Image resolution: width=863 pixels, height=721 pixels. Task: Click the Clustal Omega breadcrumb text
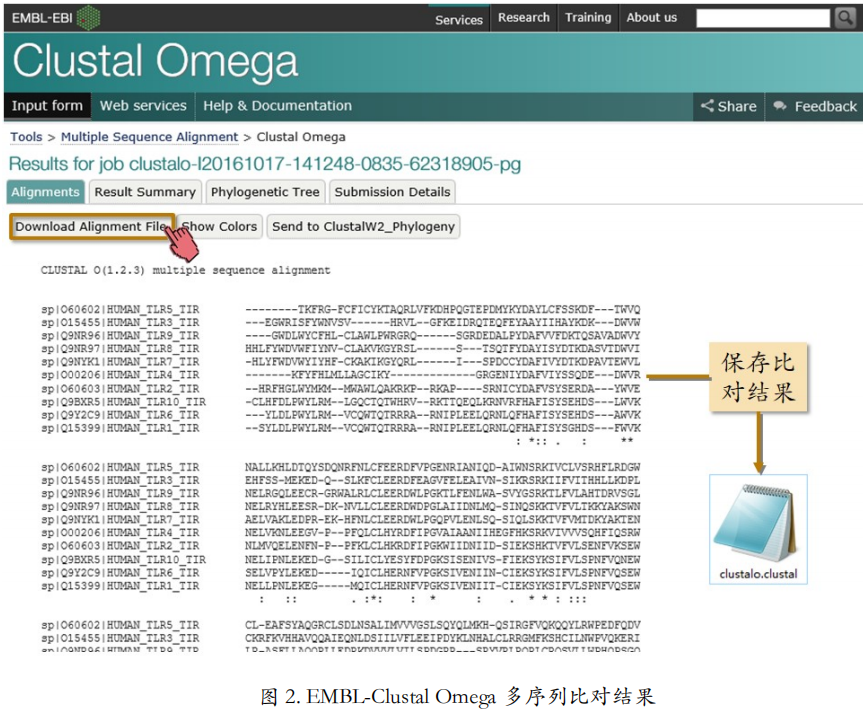[301, 137]
